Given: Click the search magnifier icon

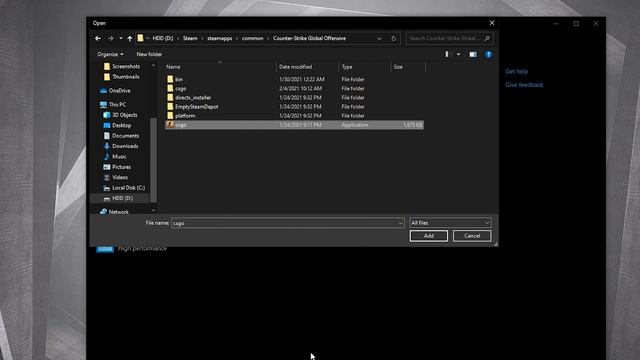Looking at the screenshot, I should point(487,38).
